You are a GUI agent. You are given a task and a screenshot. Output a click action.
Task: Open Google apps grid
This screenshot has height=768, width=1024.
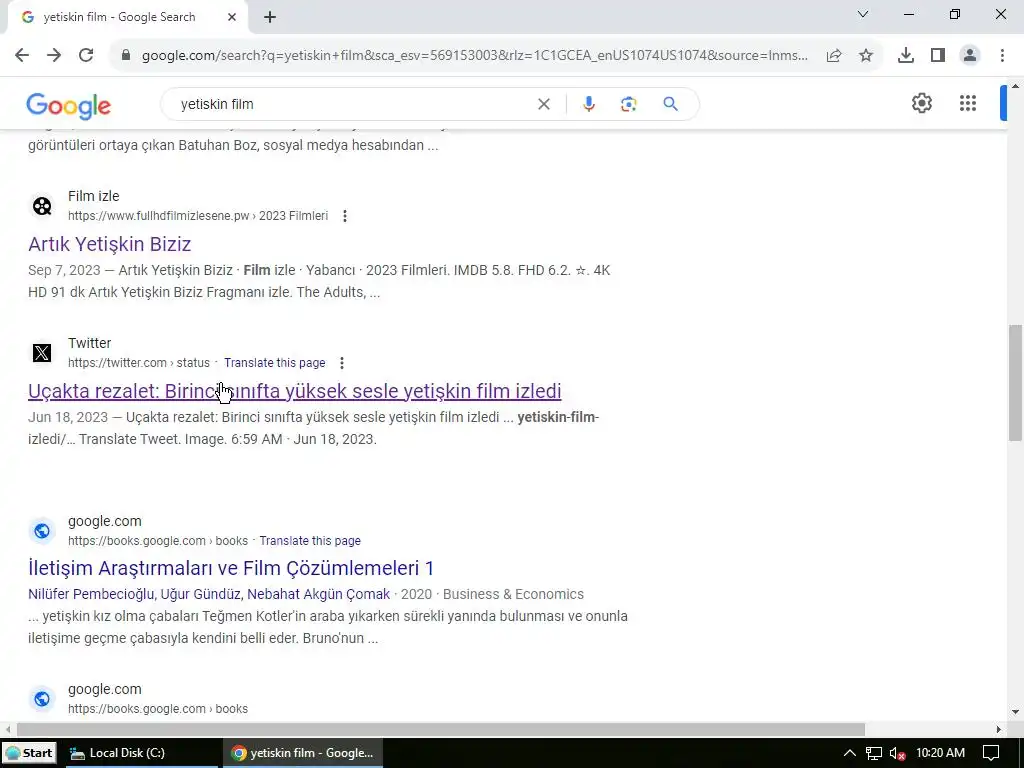point(968,103)
